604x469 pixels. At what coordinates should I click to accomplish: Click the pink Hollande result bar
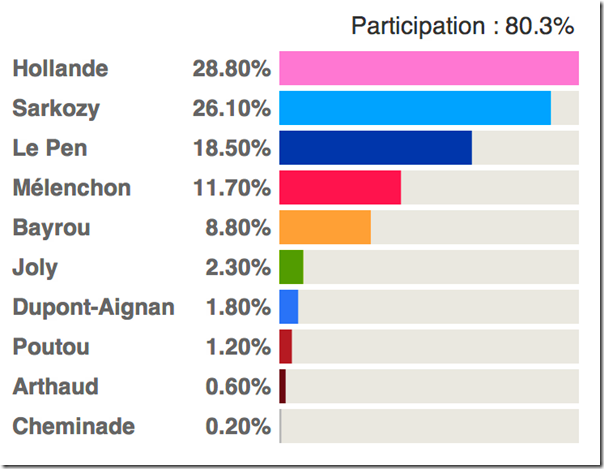[x=428, y=68]
